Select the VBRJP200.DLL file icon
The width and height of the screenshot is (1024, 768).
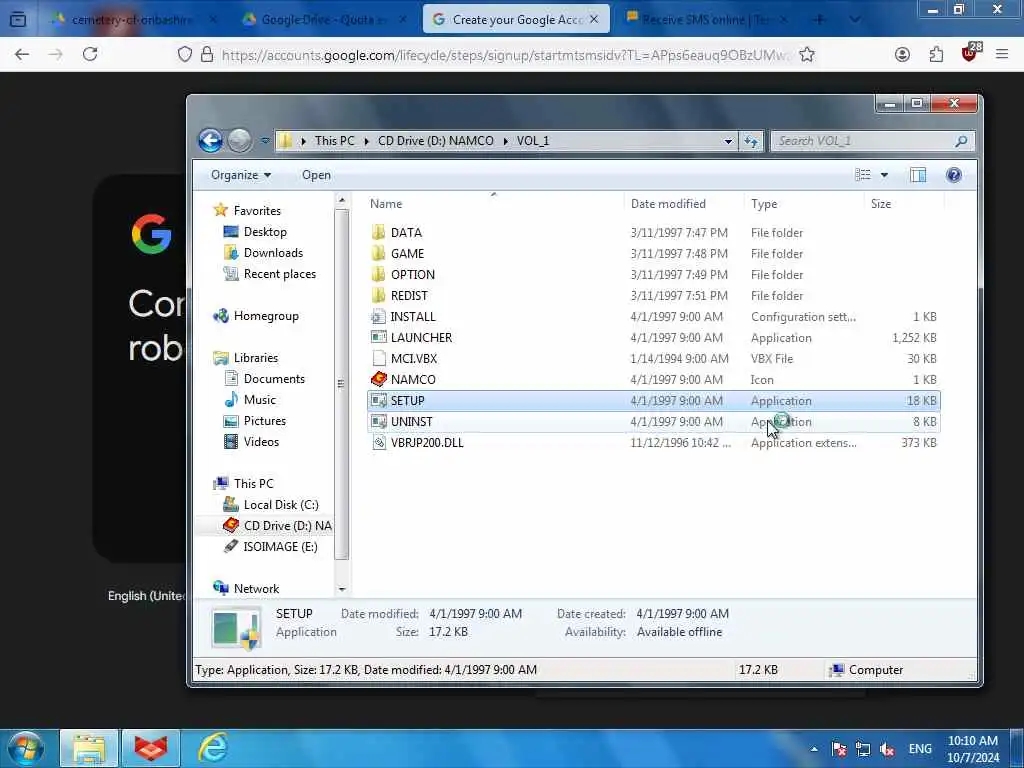click(x=379, y=443)
